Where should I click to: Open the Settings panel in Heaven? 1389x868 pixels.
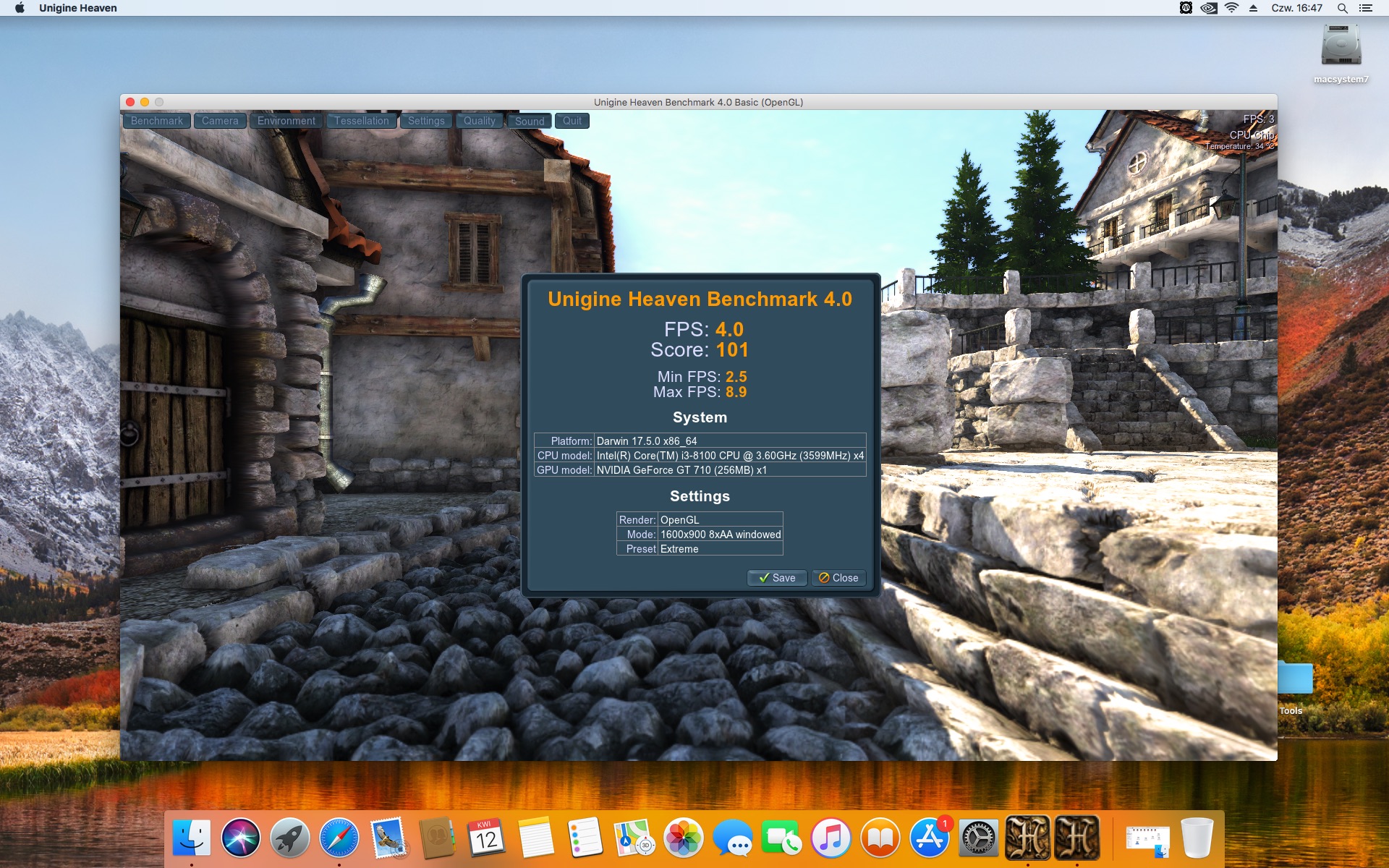(x=425, y=121)
